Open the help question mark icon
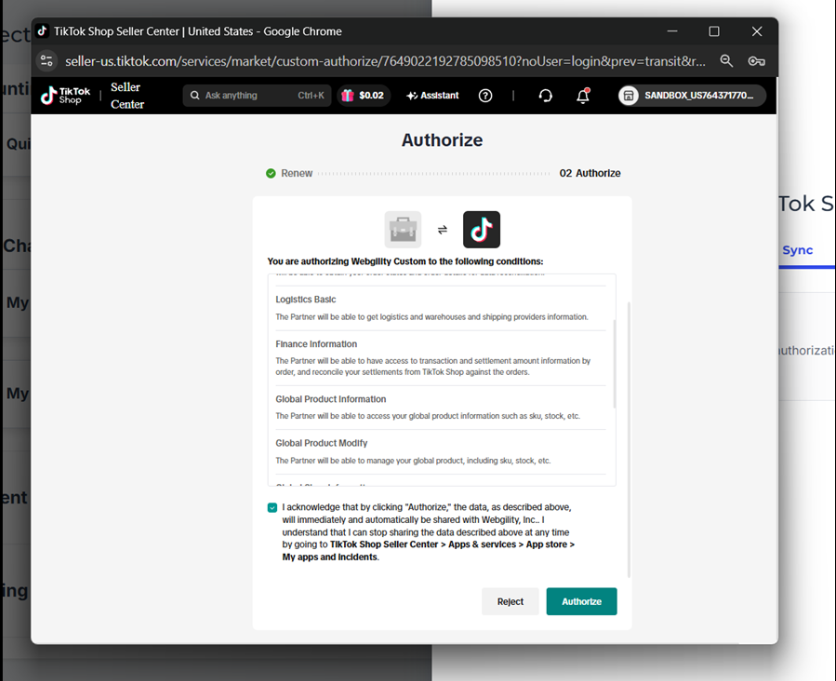836x681 pixels. click(485, 95)
